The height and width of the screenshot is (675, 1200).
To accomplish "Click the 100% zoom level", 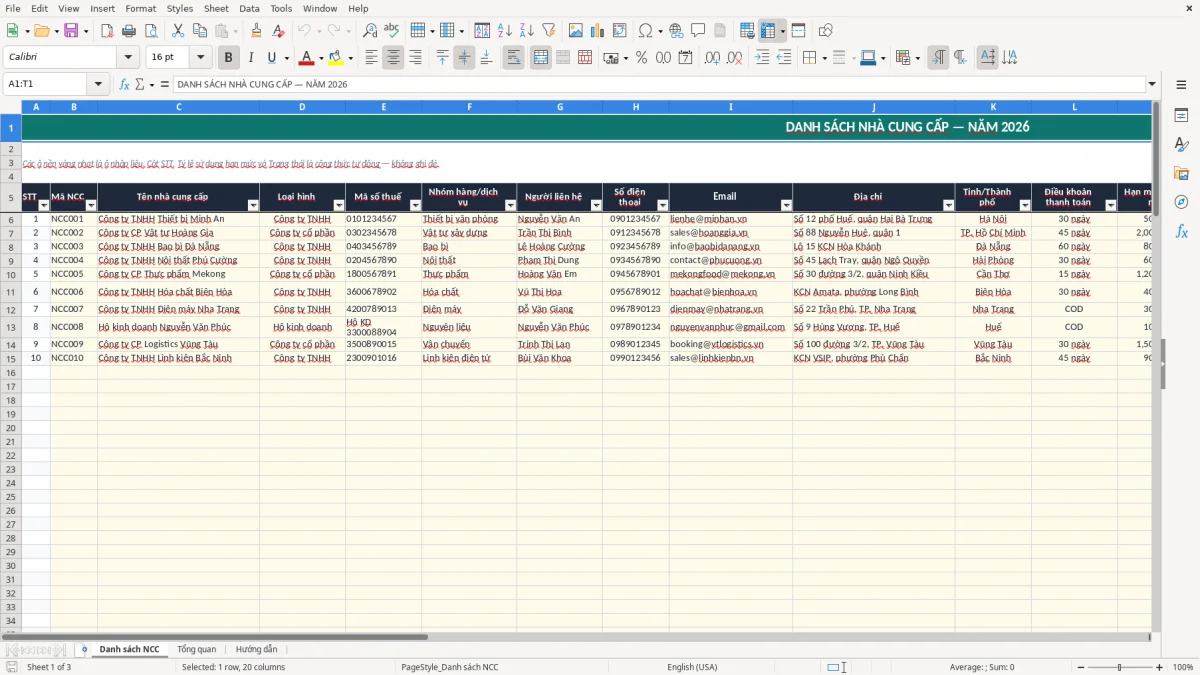I will [x=1183, y=667].
